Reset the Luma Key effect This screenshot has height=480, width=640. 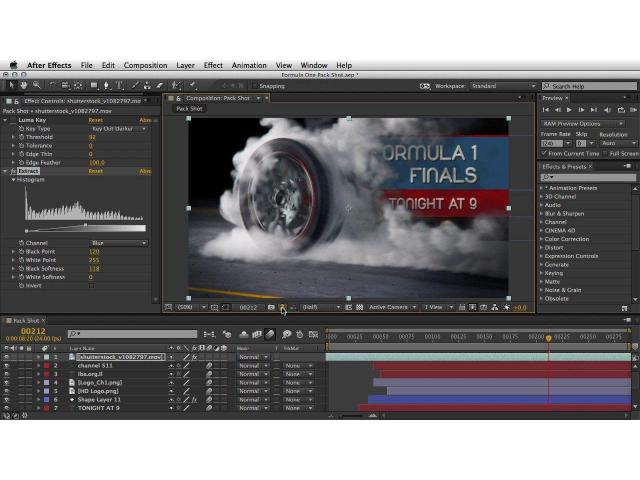(x=96, y=120)
